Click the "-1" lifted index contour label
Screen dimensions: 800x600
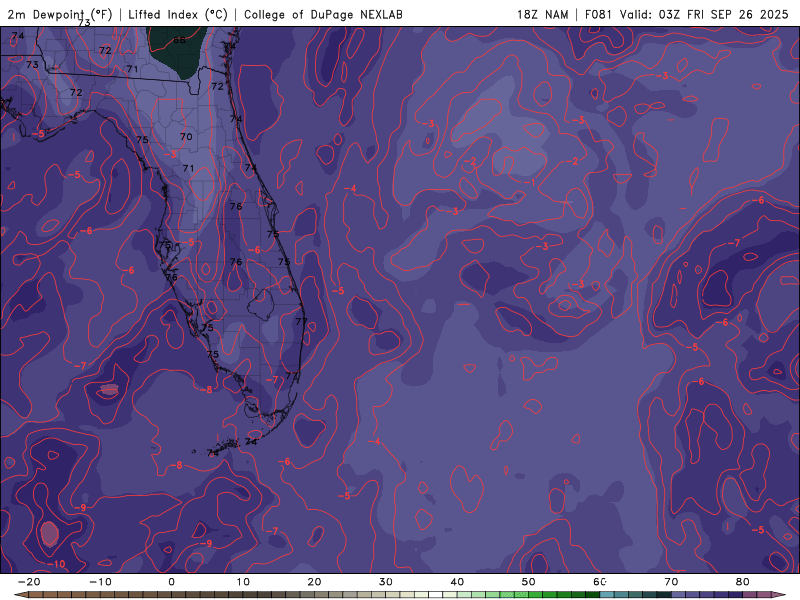(x=530, y=182)
